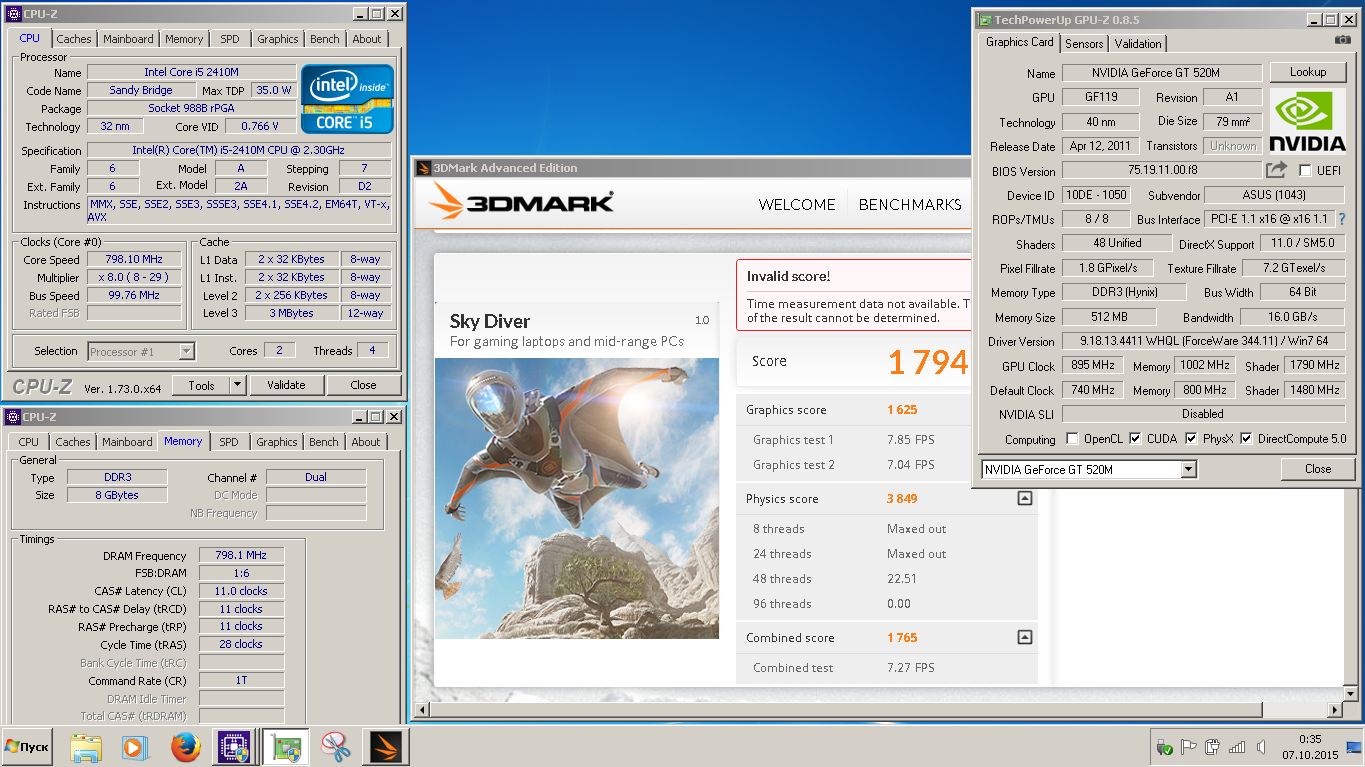1365x767 pixels.
Task: Open Snipping Tool from taskbar
Action: pos(336,747)
